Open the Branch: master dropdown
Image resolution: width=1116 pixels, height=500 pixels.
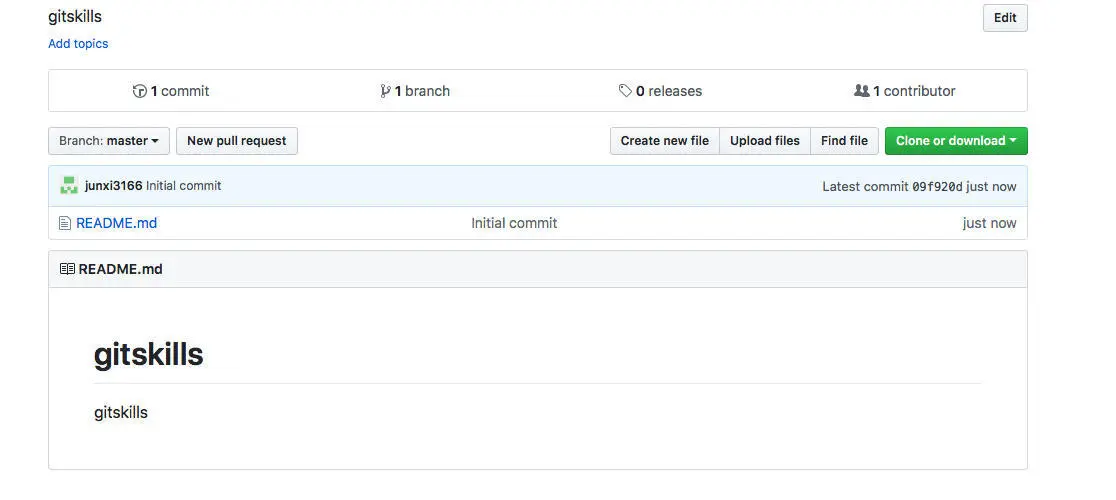109,141
